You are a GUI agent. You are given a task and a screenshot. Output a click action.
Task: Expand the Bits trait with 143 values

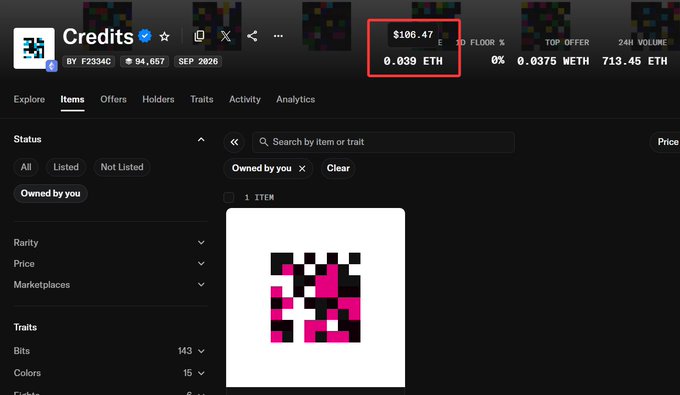pos(109,351)
